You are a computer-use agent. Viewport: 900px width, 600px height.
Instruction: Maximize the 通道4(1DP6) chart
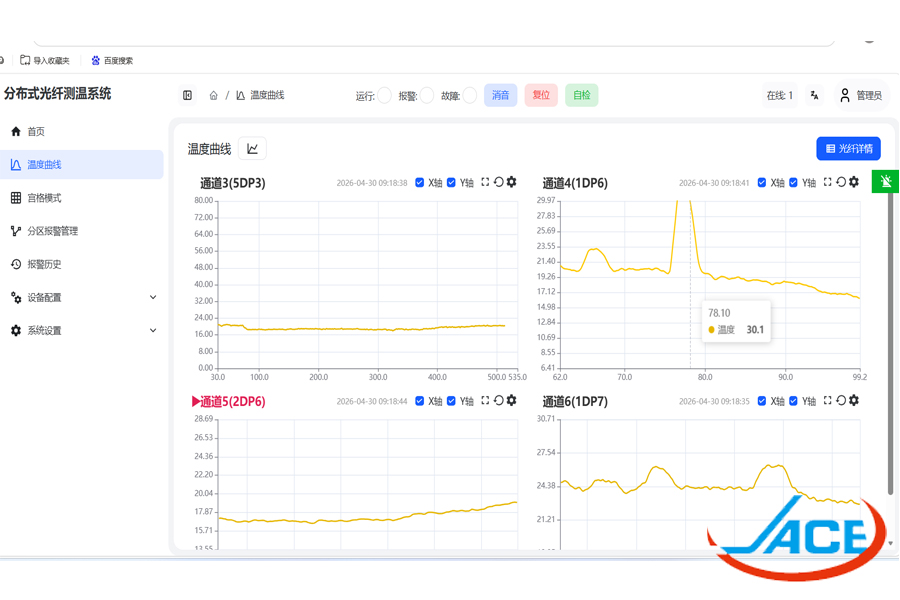click(x=827, y=182)
